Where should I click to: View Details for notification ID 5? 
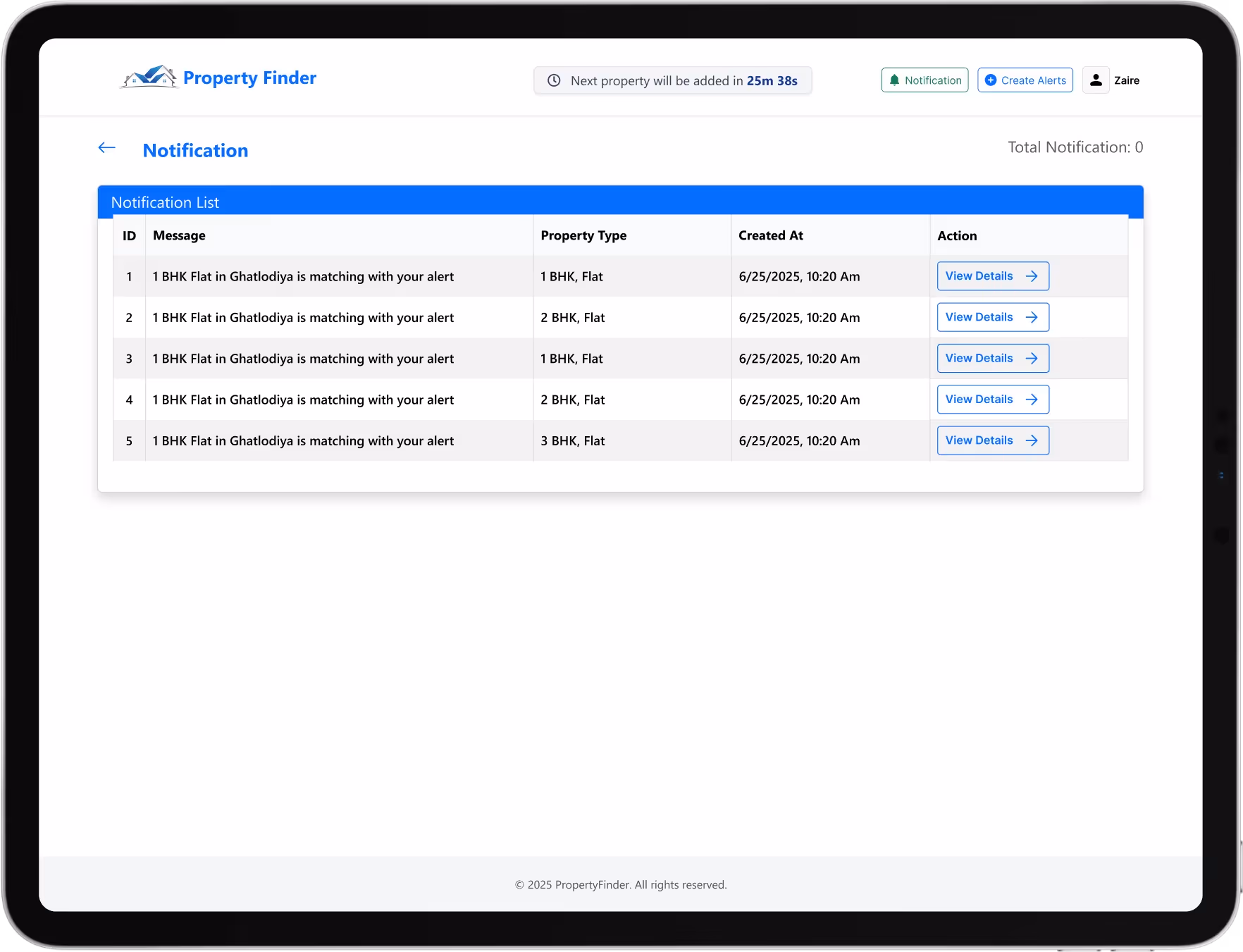click(993, 440)
